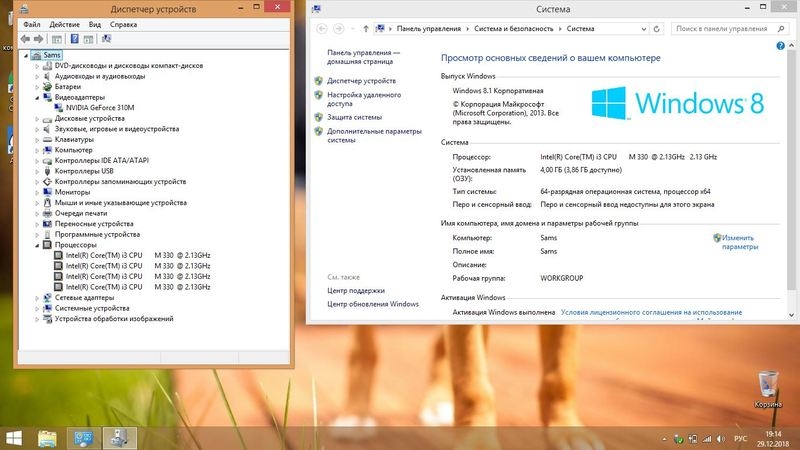Expand the Клавиатуры category

[x=37, y=139]
